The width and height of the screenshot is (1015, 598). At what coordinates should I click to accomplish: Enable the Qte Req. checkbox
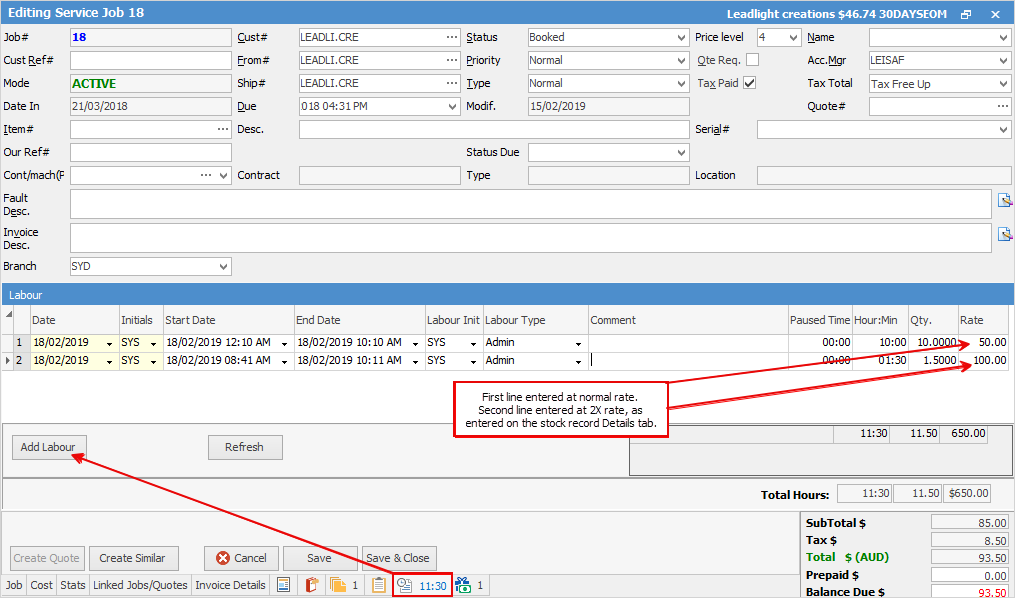pos(752,60)
